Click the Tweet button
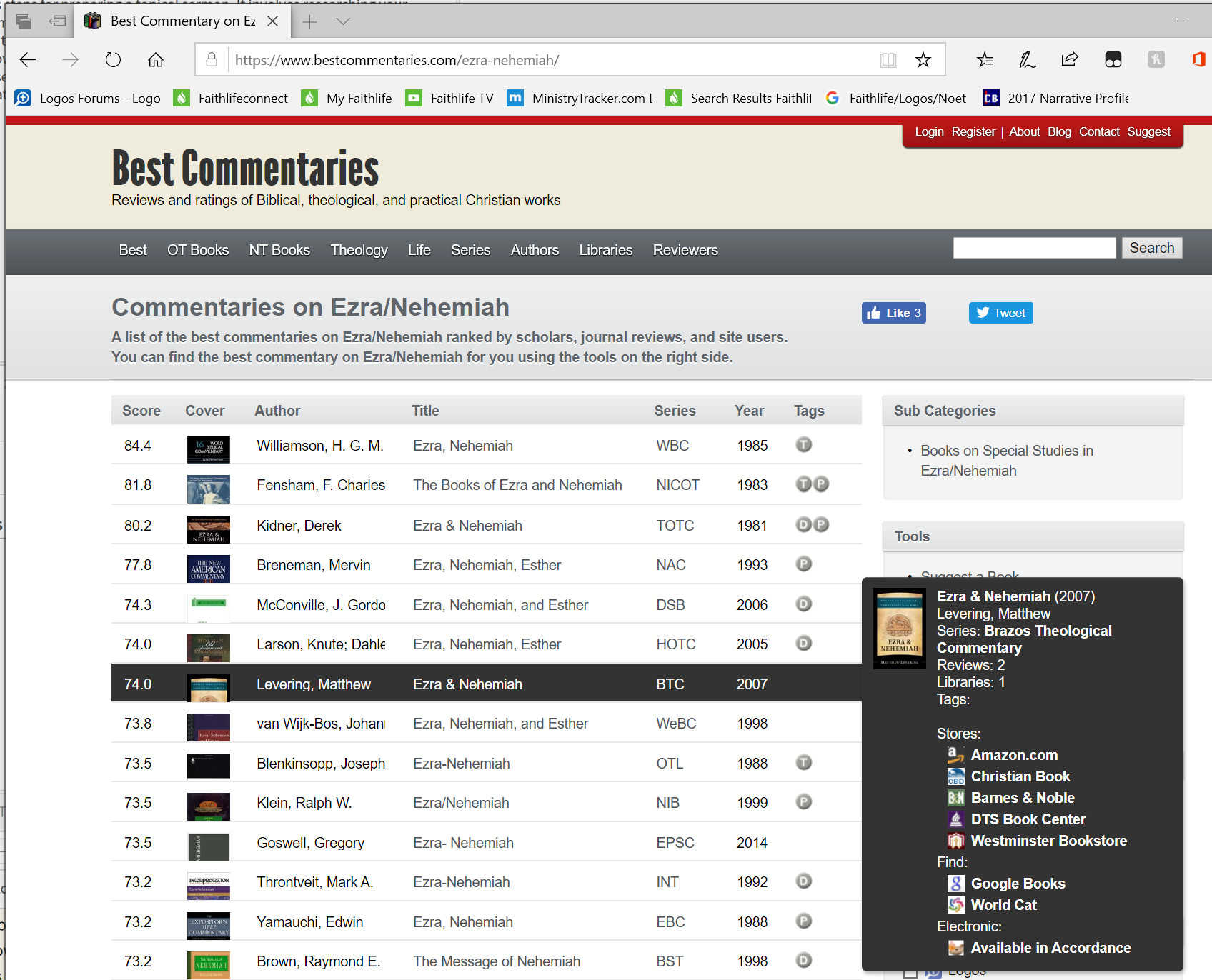 [1000, 313]
